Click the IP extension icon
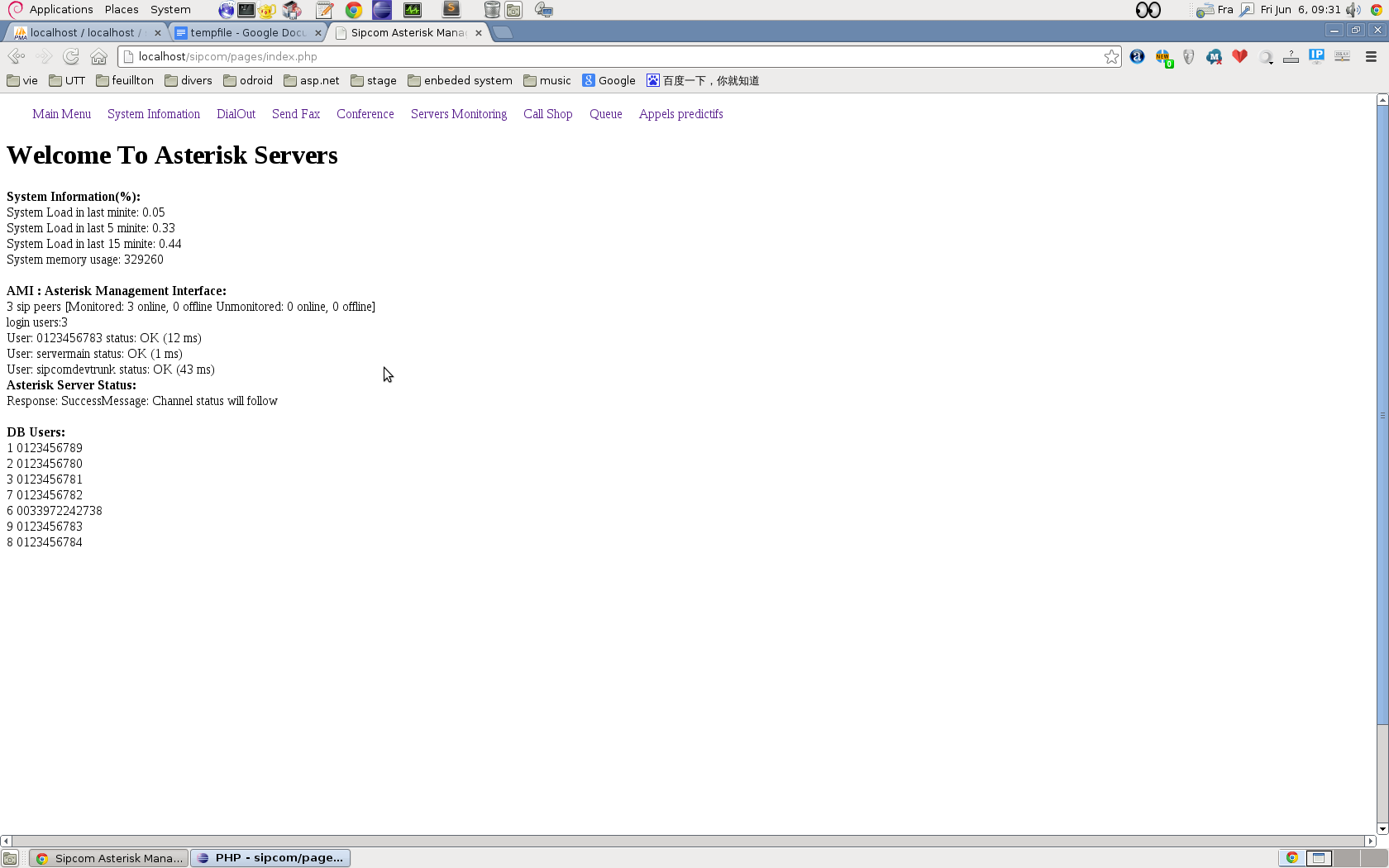Viewport: 1389px width, 868px height. (1316, 56)
